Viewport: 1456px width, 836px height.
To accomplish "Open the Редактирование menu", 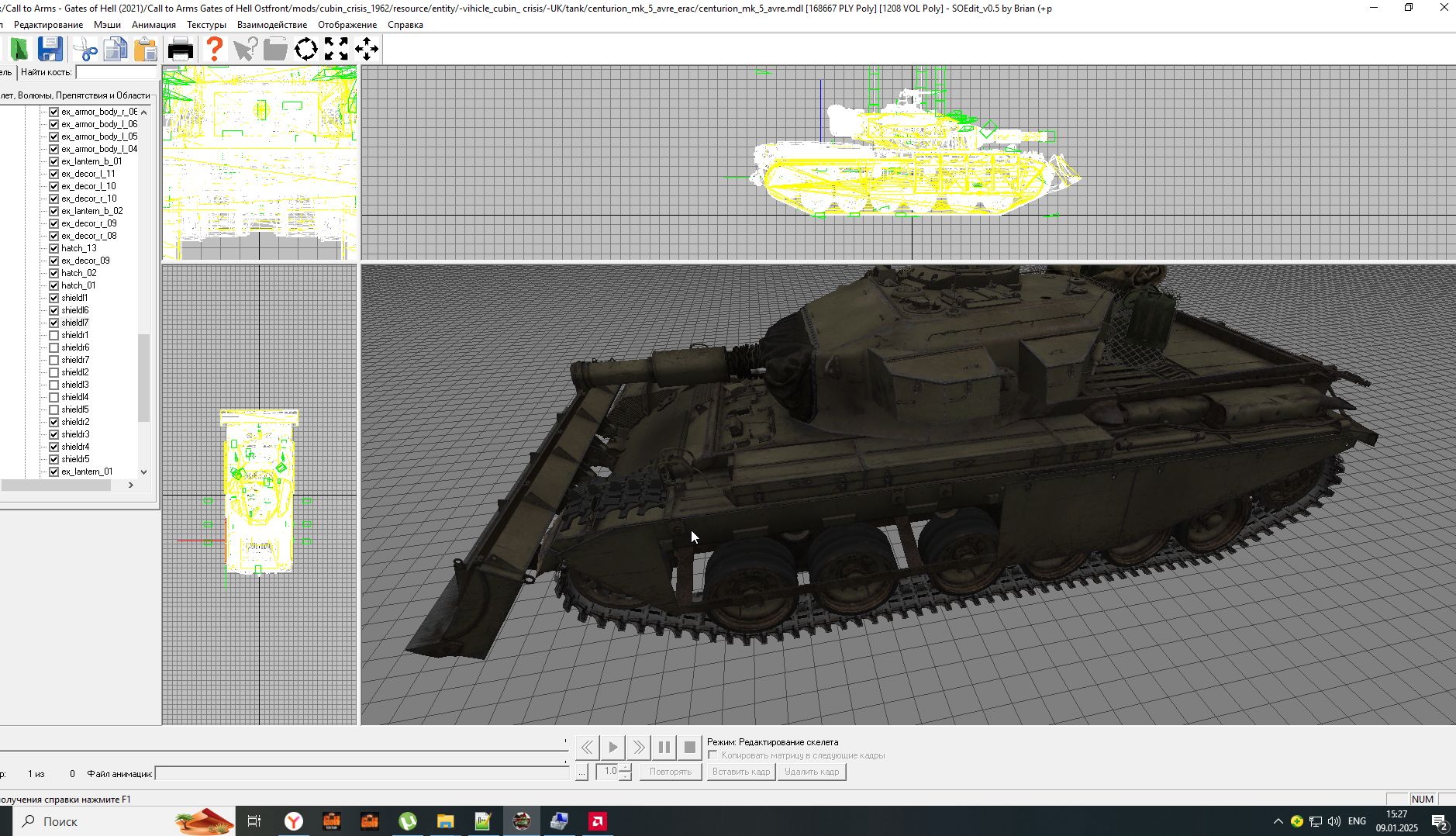I will pos(48,25).
